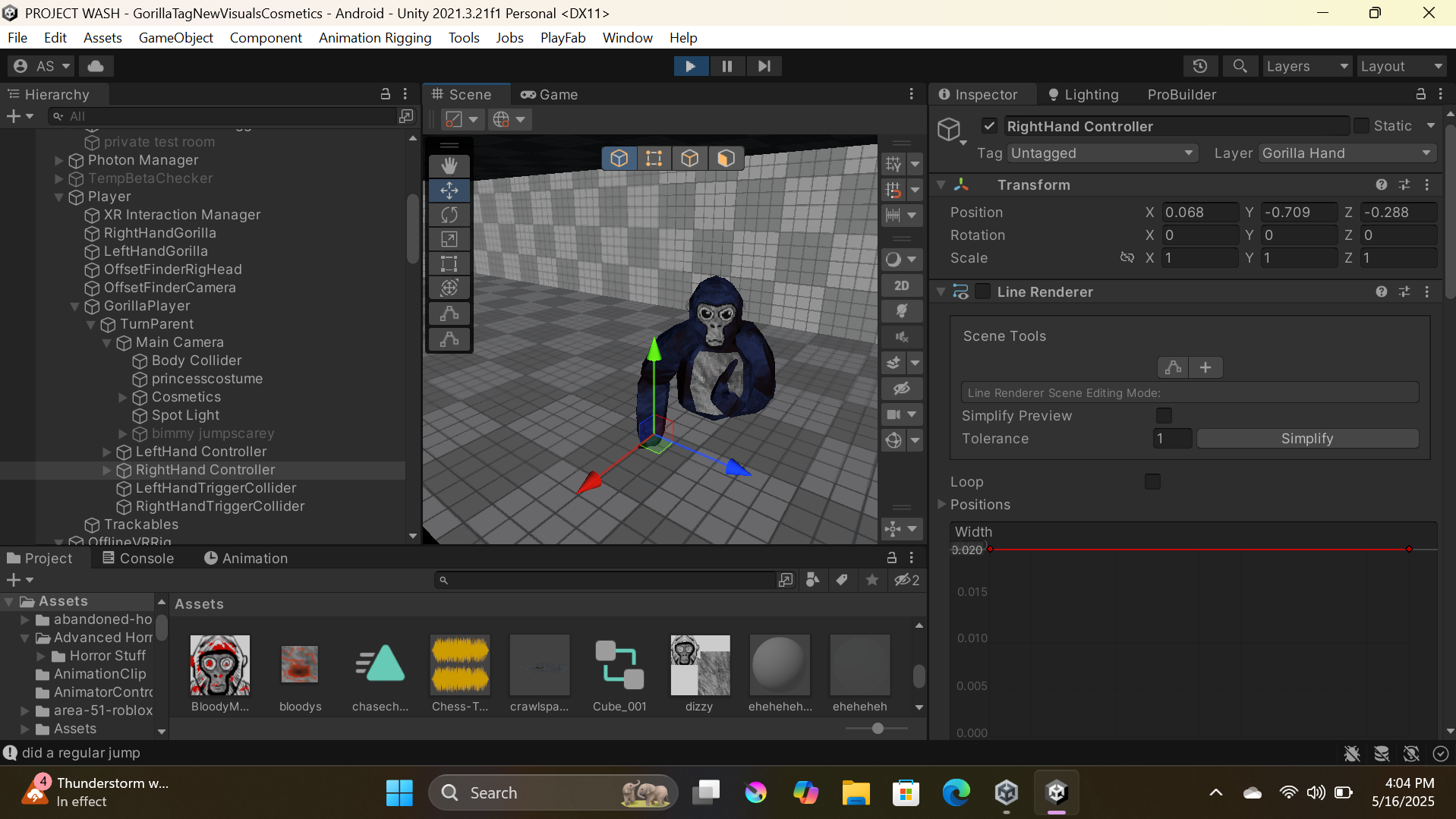Viewport: 1456px width, 819px height.
Task: Open Transform component more options menu
Action: pos(1427,184)
